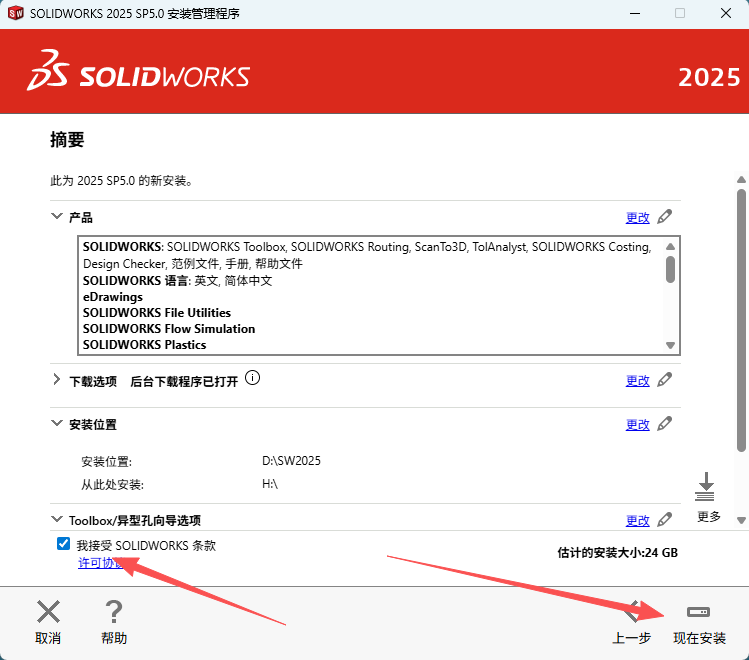Image resolution: width=749 pixels, height=660 pixels.
Task: Select eDrawings in the product list
Action: click(x=113, y=297)
